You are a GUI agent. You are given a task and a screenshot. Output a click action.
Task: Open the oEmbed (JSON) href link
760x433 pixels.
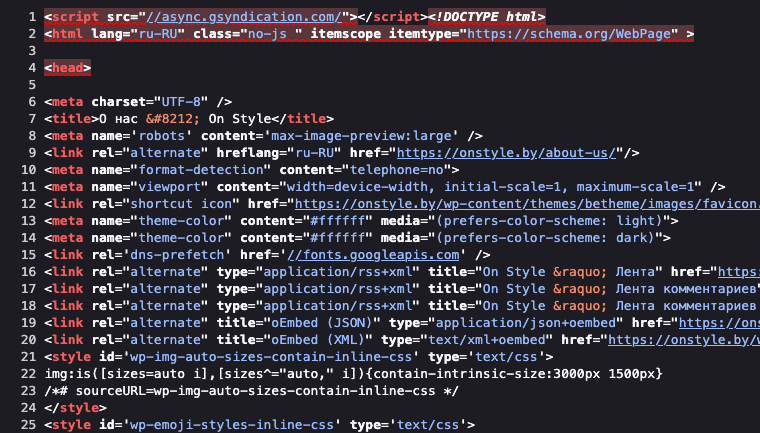[x=718, y=323]
